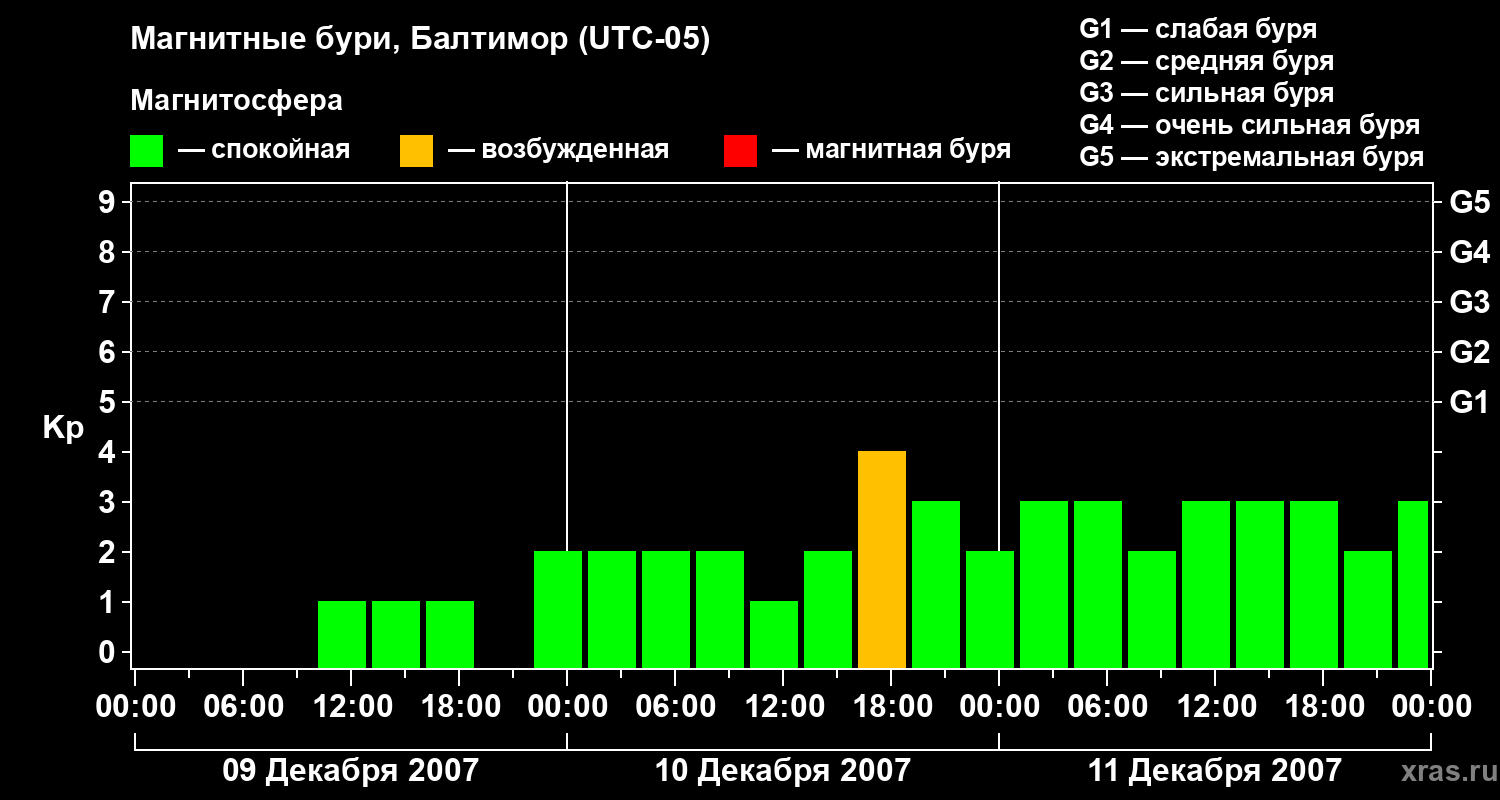Click the red 'магнитная буря' legend swatch
The width and height of the screenshot is (1500, 800).
click(740, 151)
